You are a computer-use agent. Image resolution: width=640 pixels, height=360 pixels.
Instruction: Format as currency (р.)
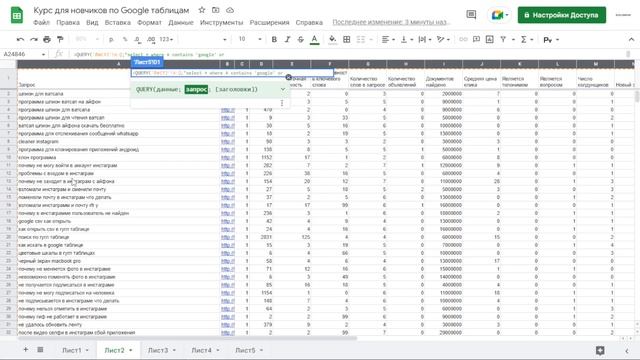111,40
